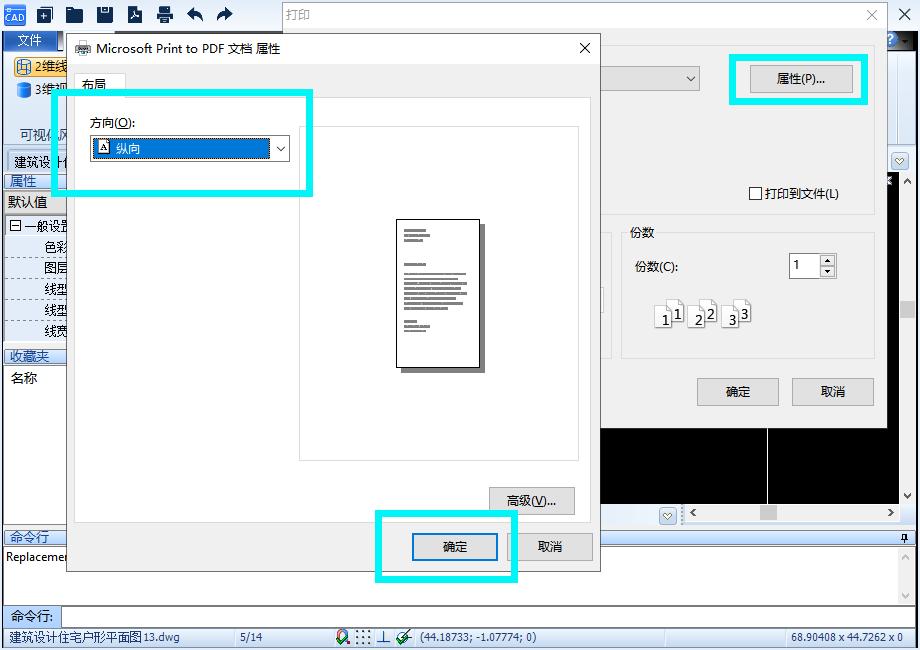Click the printer icon in the properties dialog title
920x650 pixels.
pos(83,49)
